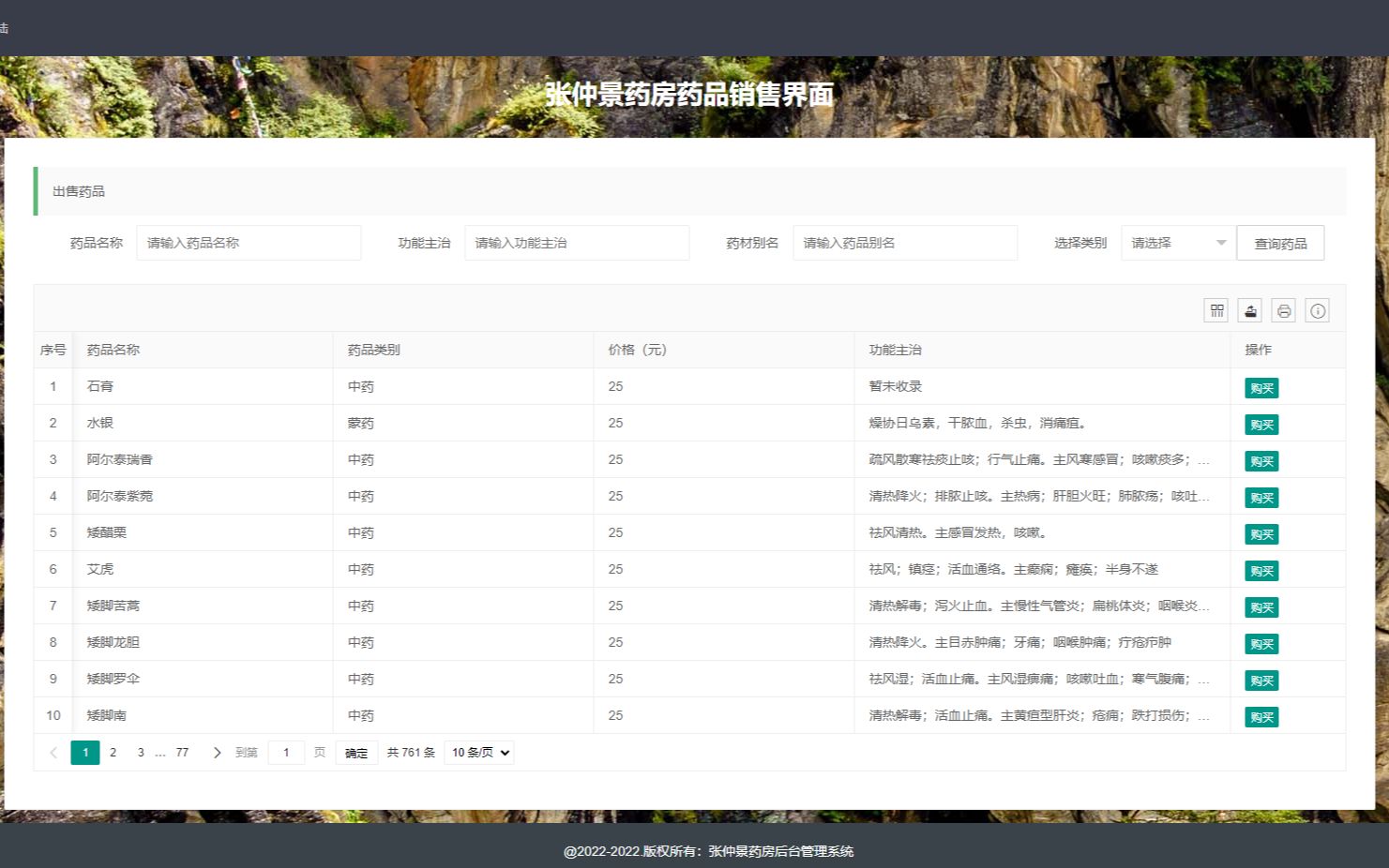The height and width of the screenshot is (868, 1389).
Task: Click the previous page left arrow
Action: (x=53, y=753)
